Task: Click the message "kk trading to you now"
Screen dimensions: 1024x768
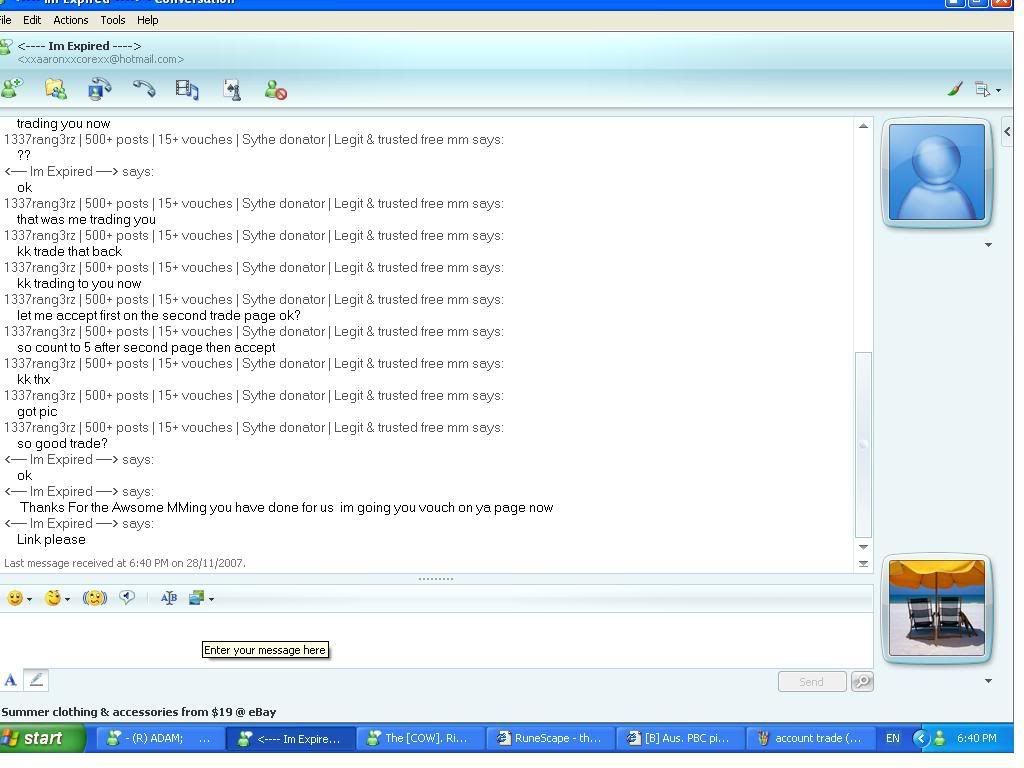Action: [79, 283]
